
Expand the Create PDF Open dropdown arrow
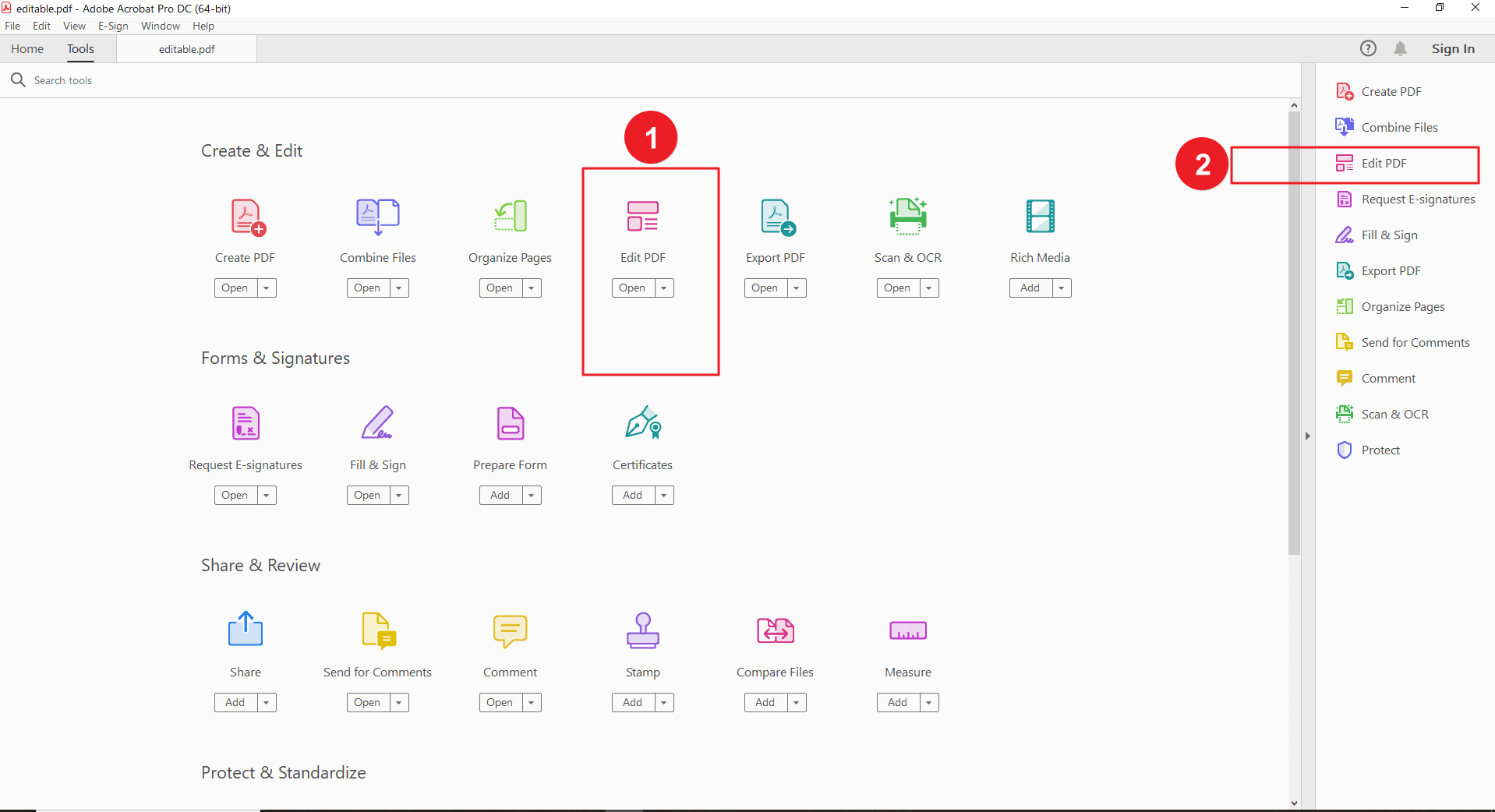pyautogui.click(x=267, y=288)
